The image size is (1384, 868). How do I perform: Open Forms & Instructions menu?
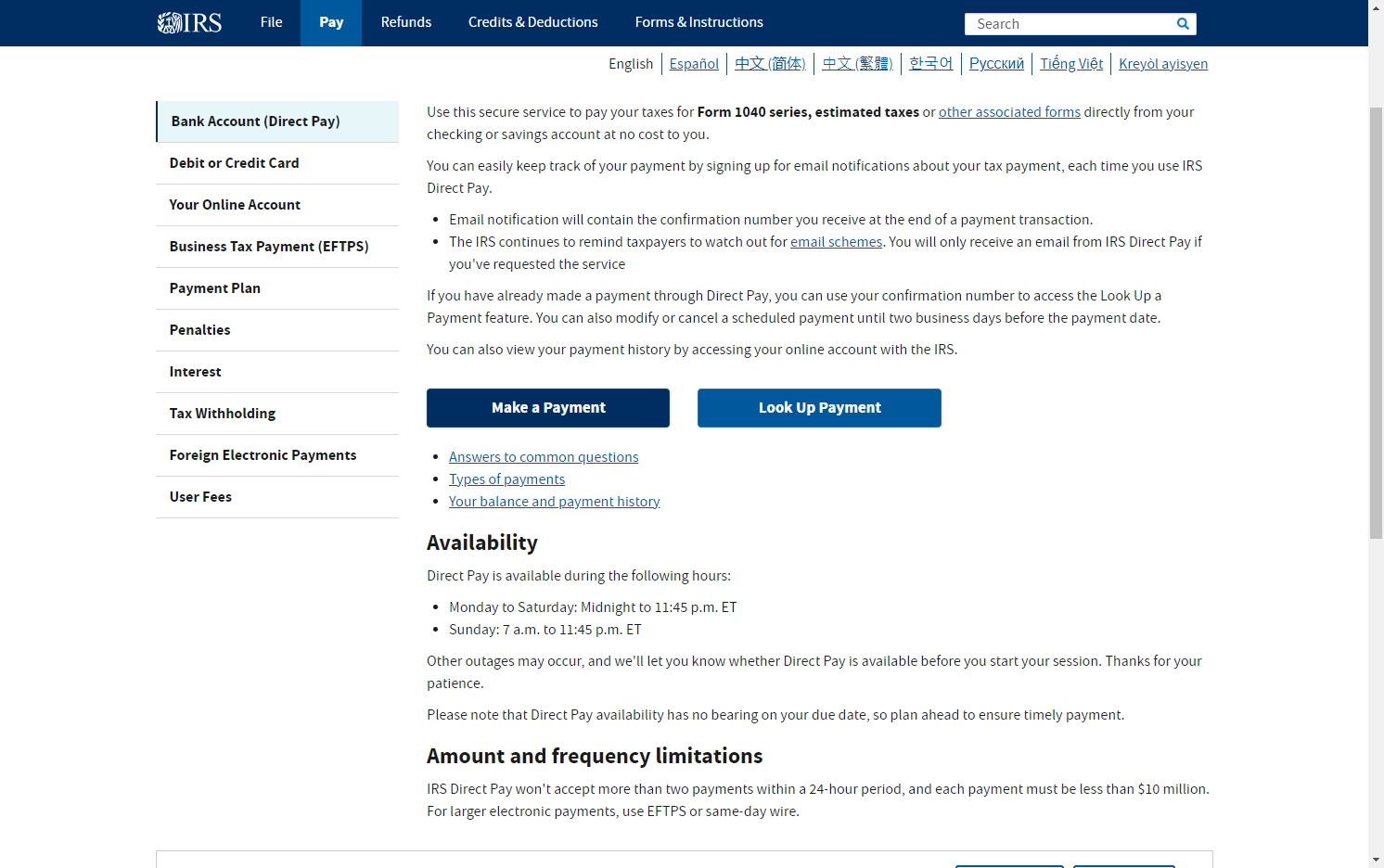699,22
